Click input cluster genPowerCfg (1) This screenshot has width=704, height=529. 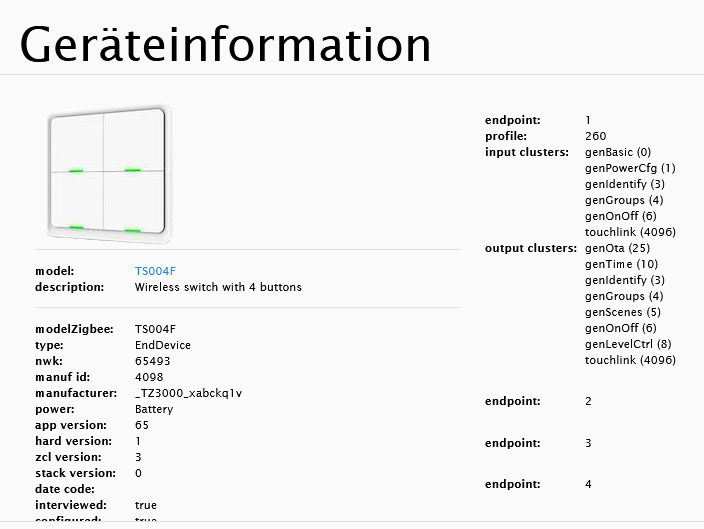click(x=630, y=168)
